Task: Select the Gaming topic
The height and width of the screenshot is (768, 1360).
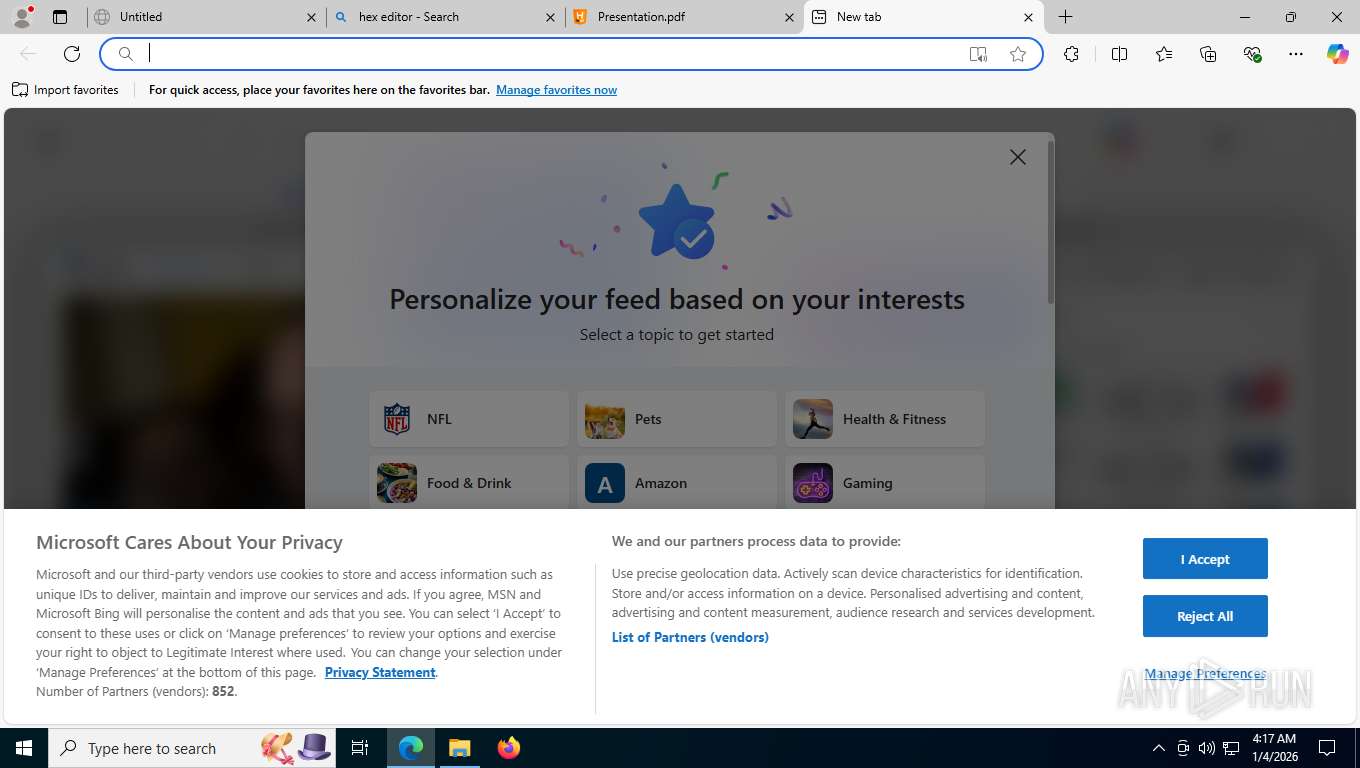Action: (x=885, y=483)
